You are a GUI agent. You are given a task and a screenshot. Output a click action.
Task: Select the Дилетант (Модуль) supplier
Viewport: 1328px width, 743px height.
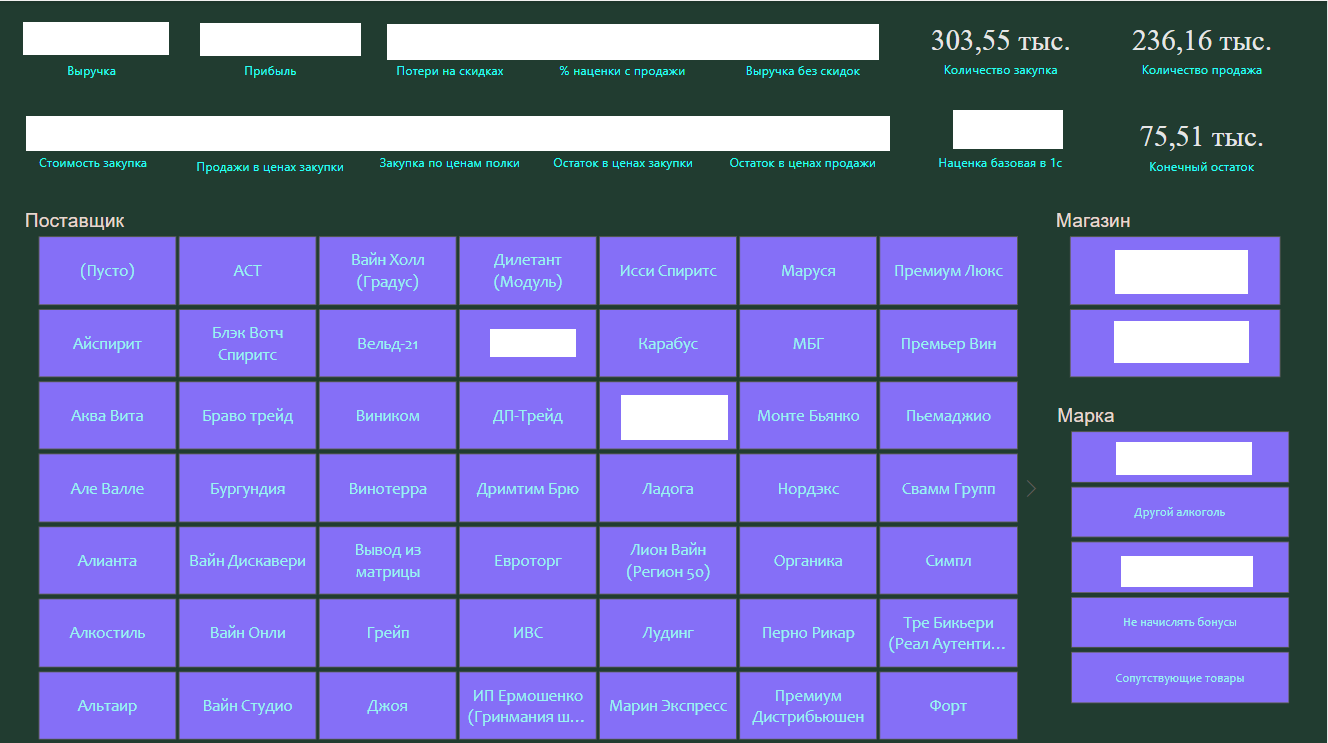click(528, 271)
